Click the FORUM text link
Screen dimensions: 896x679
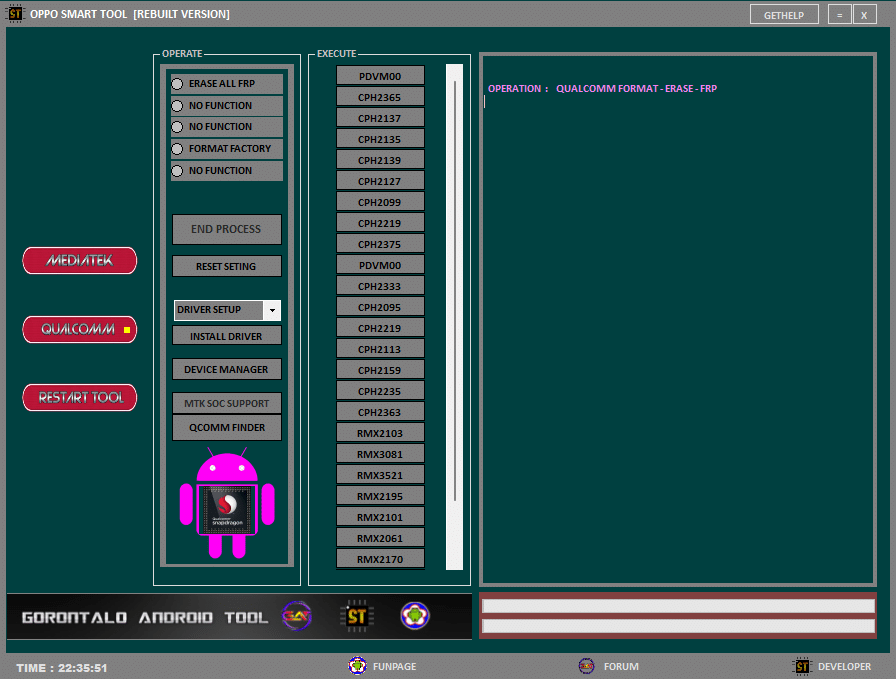621,666
